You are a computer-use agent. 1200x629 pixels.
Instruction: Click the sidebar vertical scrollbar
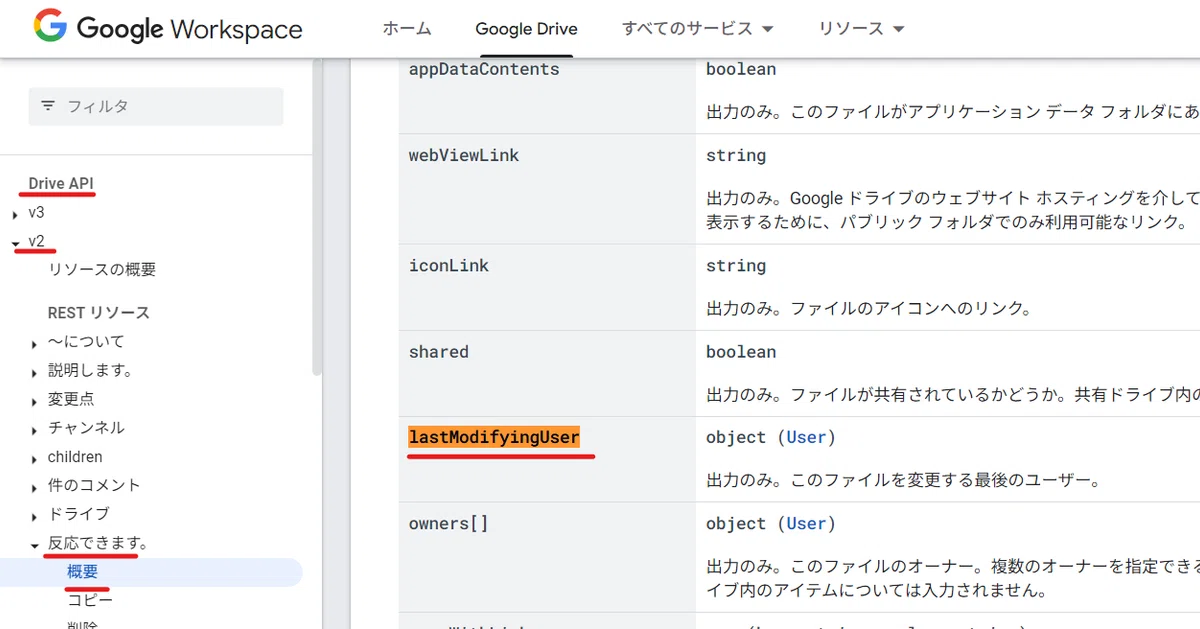317,215
